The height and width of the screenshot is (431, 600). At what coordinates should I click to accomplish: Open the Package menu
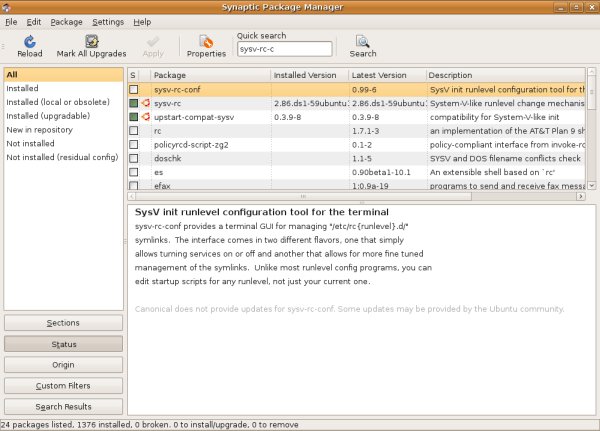(66, 21)
